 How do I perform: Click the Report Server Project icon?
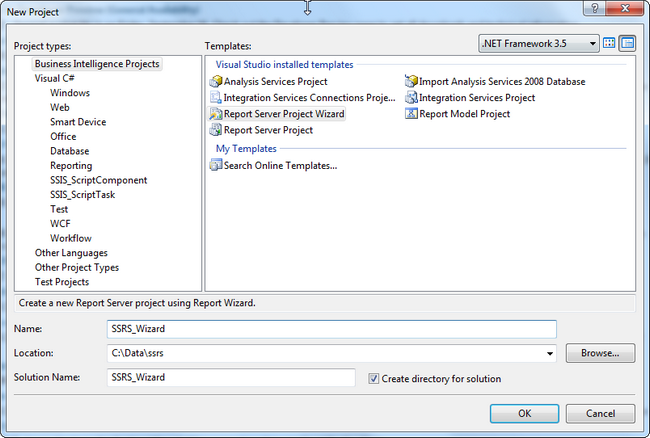tap(216, 130)
